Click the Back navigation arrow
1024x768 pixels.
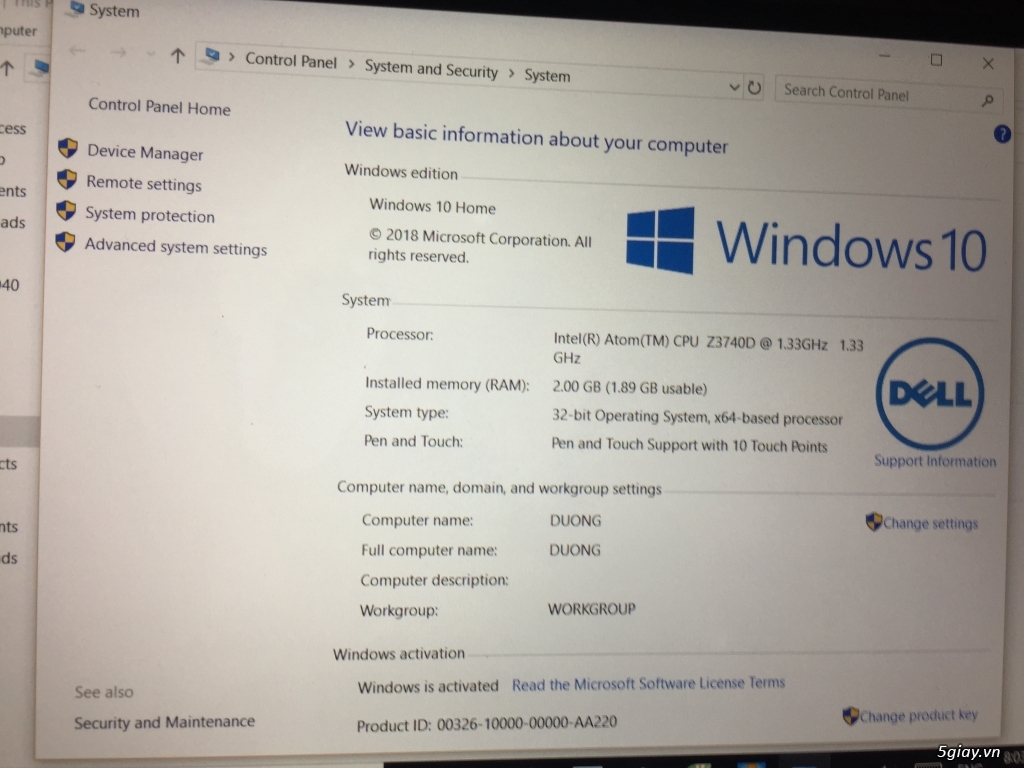point(77,50)
